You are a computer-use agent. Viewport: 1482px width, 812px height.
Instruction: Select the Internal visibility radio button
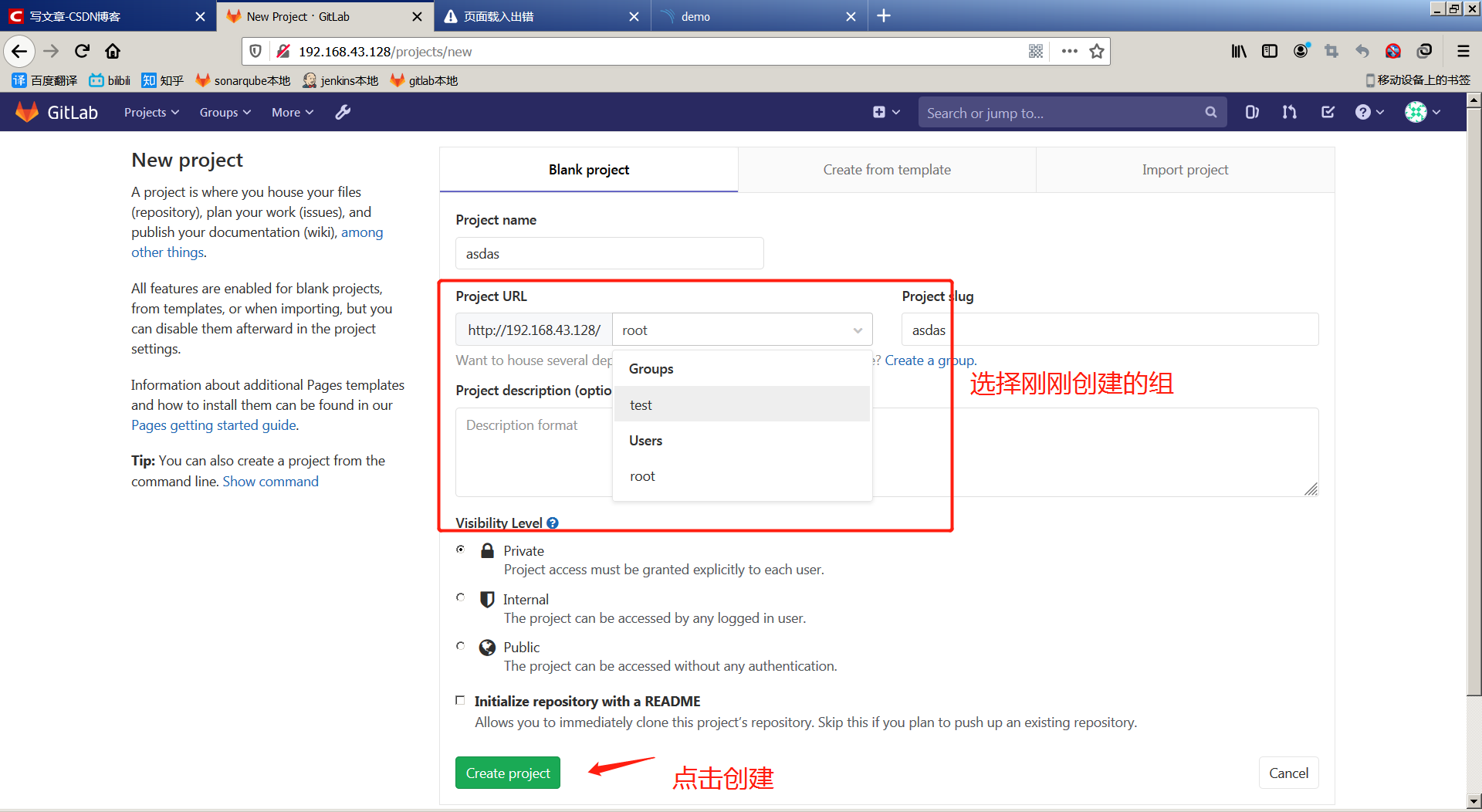click(x=461, y=597)
